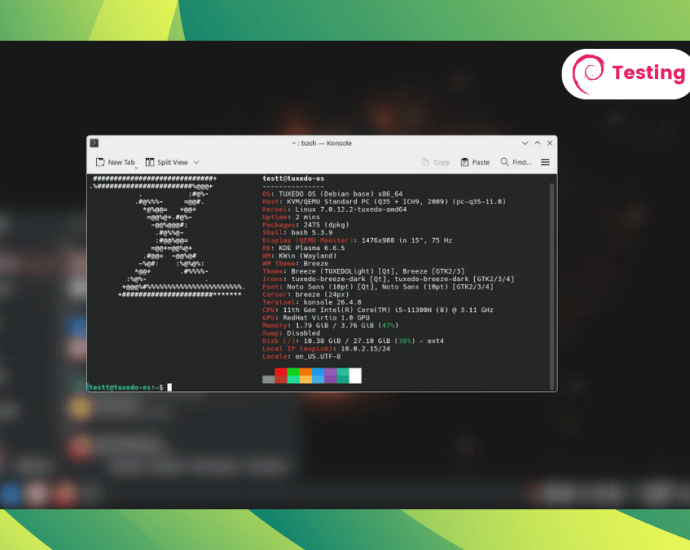Click the Display '1476x988 in 15"' line
The width and height of the screenshot is (690, 550).
[x=357, y=240]
